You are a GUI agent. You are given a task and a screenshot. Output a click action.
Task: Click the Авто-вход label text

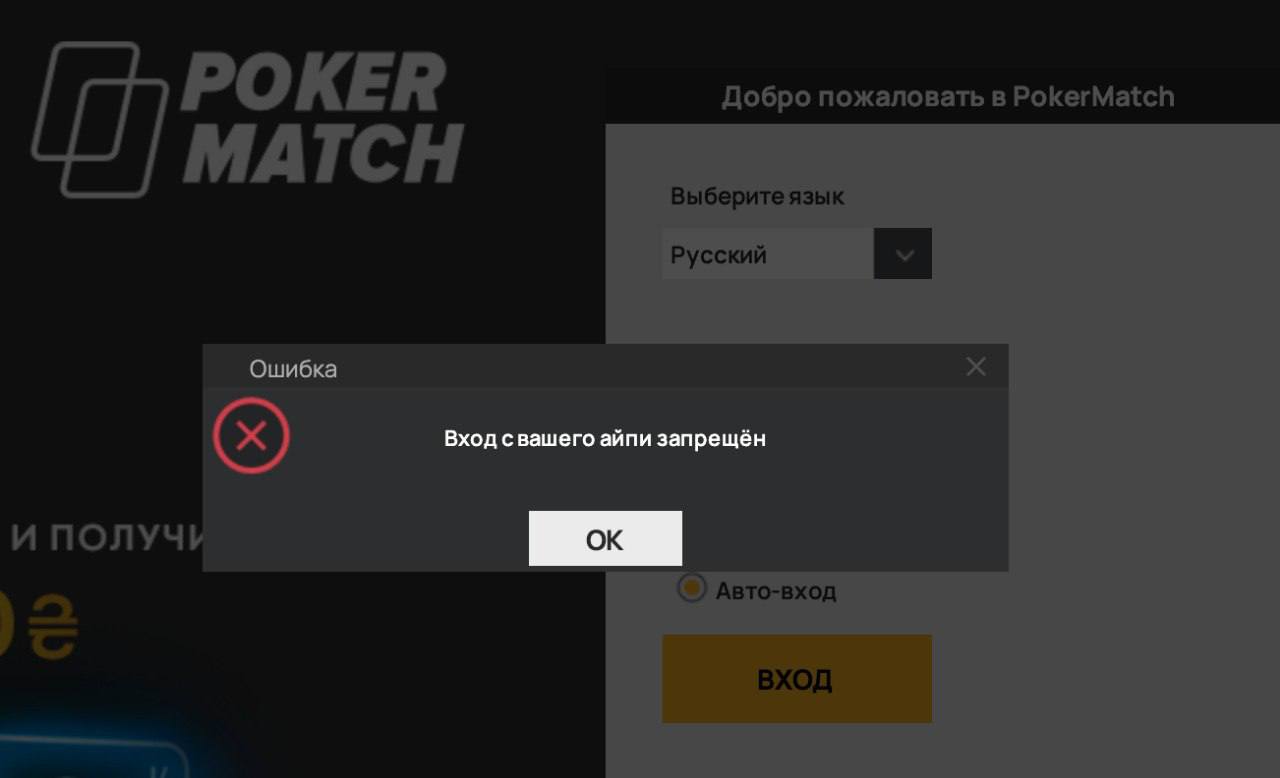point(776,591)
